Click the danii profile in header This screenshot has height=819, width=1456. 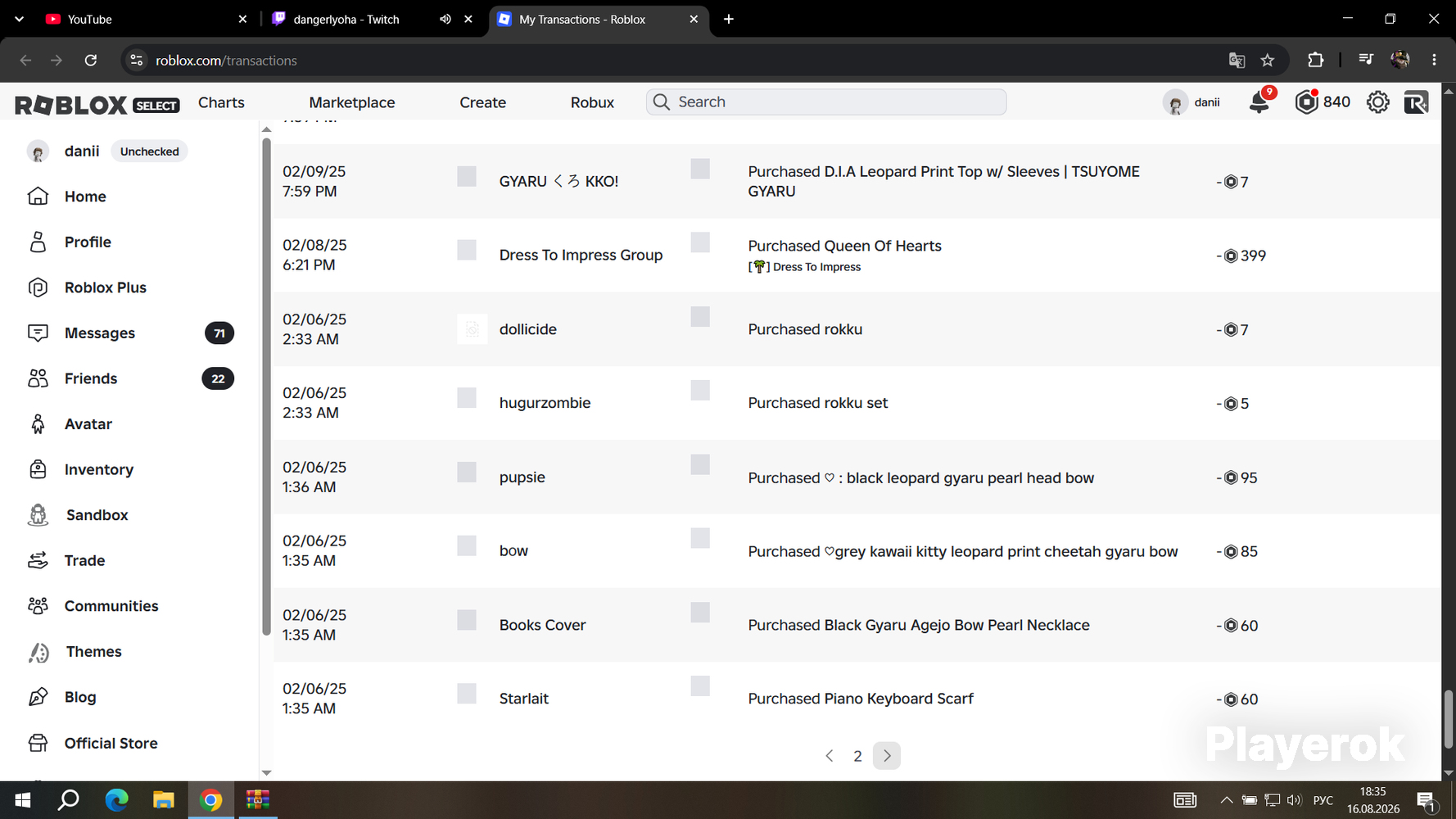(1191, 102)
